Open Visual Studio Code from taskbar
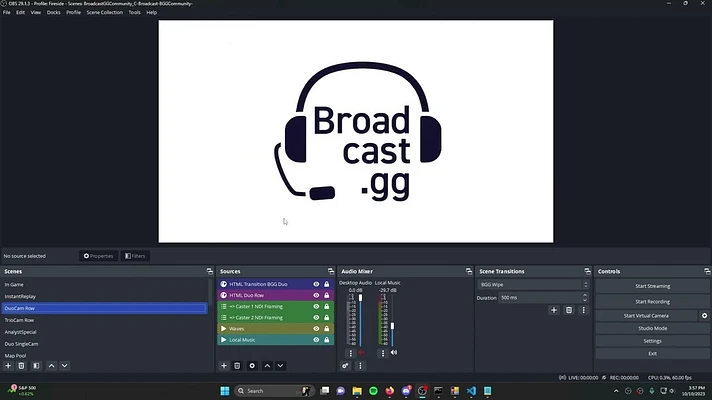Image resolution: width=712 pixels, height=400 pixels. [x=471, y=391]
